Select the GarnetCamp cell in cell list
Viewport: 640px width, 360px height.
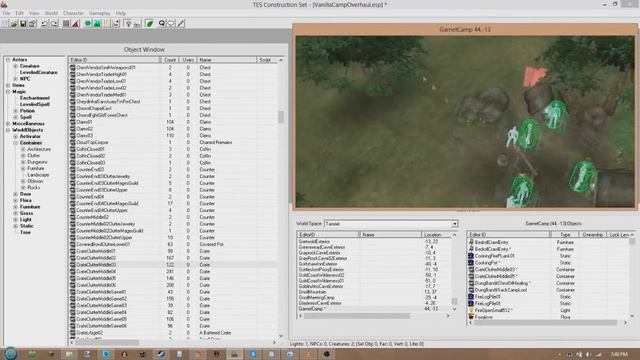coord(373,309)
